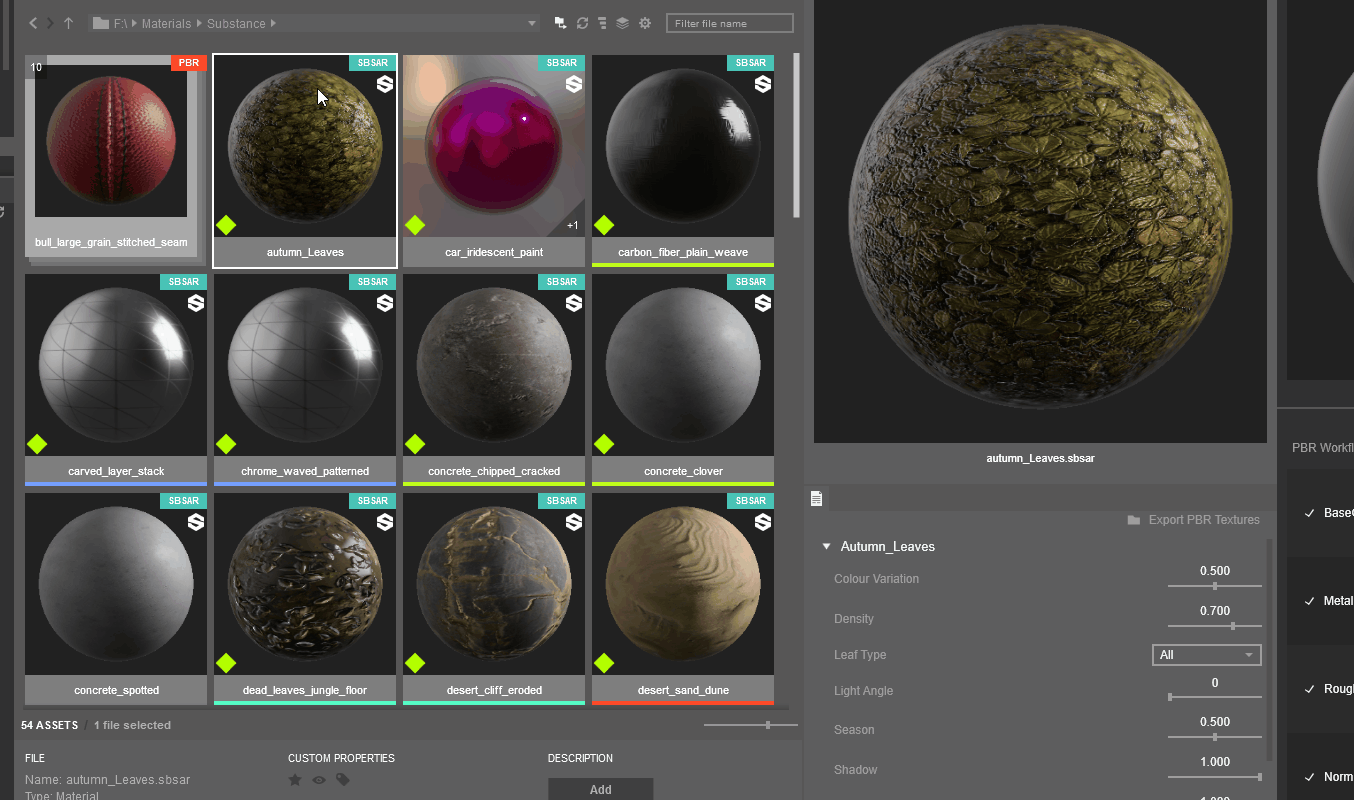
Task: Click Substance logo on desert_sand_dune thumbnail
Action: (763, 522)
